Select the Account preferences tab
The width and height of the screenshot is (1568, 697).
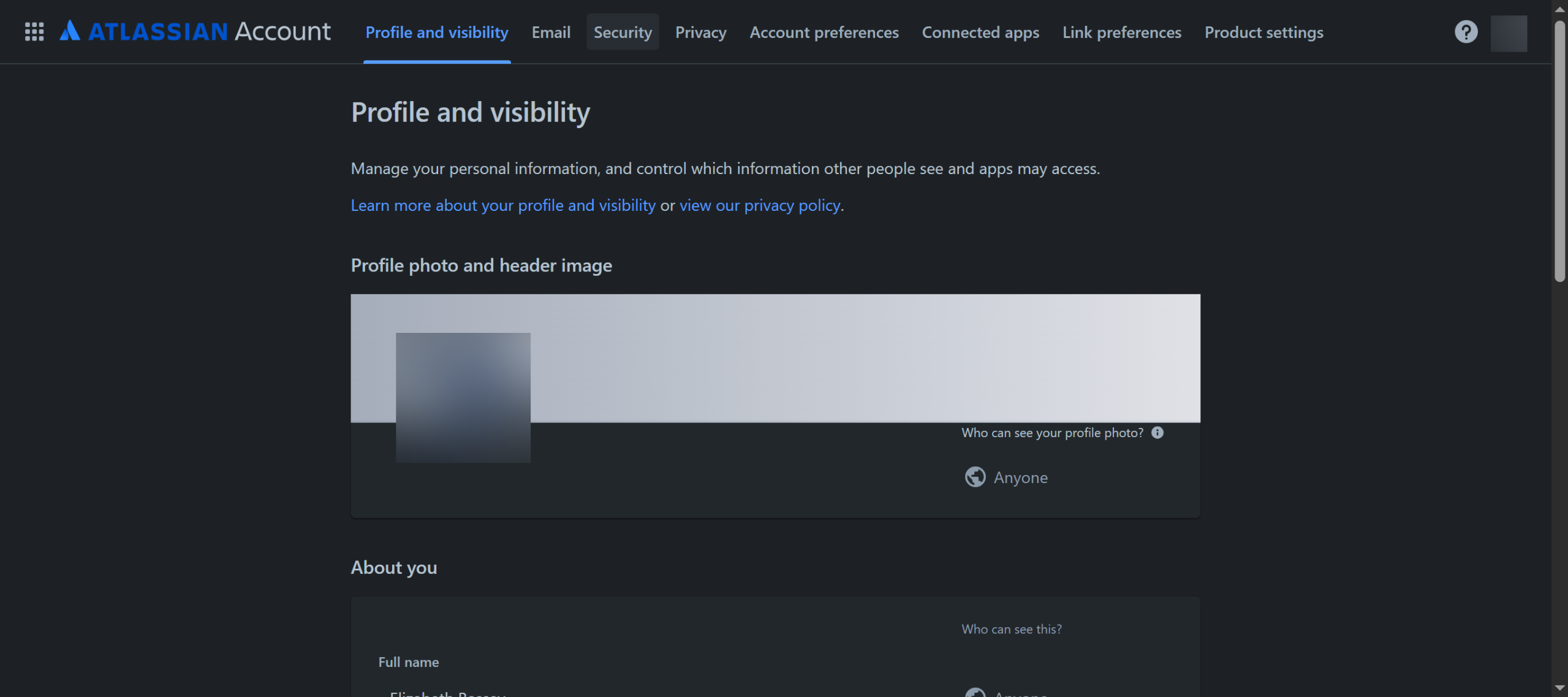pos(824,32)
